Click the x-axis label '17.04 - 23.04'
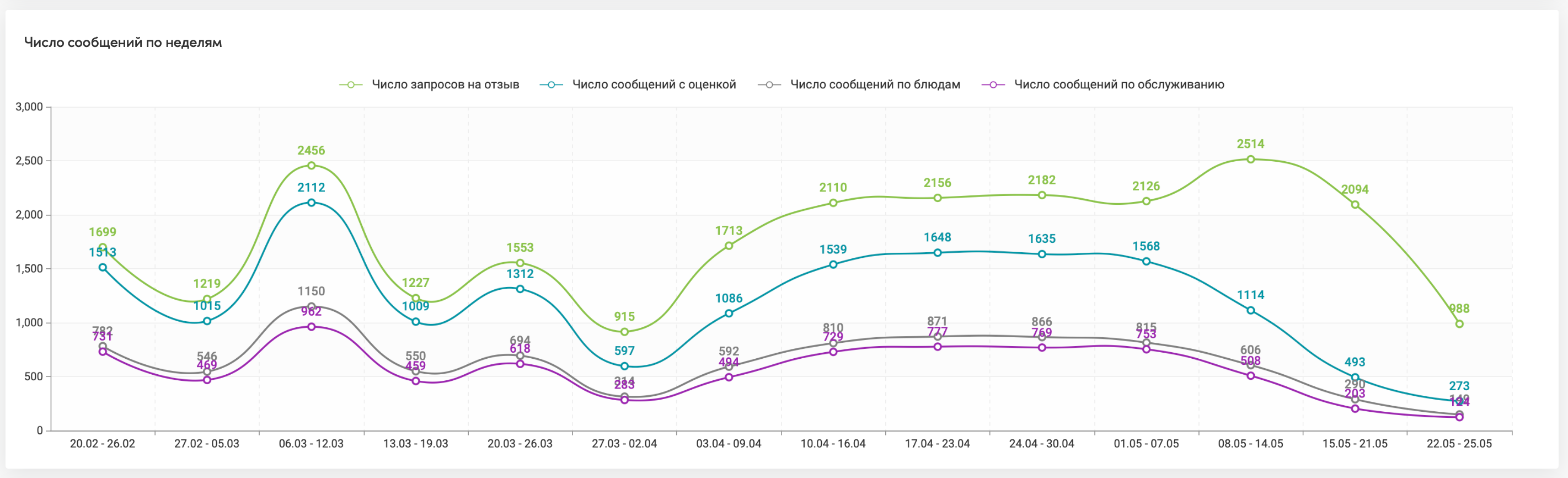 pyautogui.click(x=938, y=444)
